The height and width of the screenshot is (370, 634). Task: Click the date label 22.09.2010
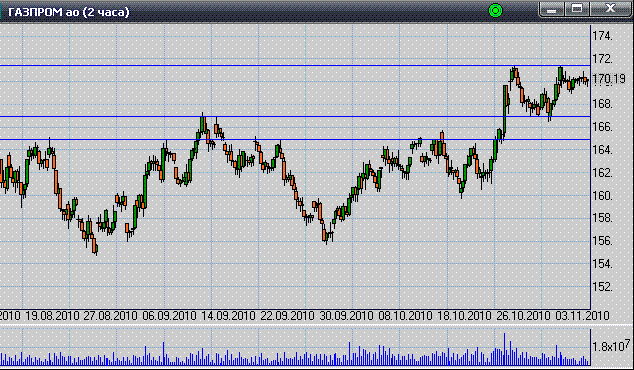287,315
